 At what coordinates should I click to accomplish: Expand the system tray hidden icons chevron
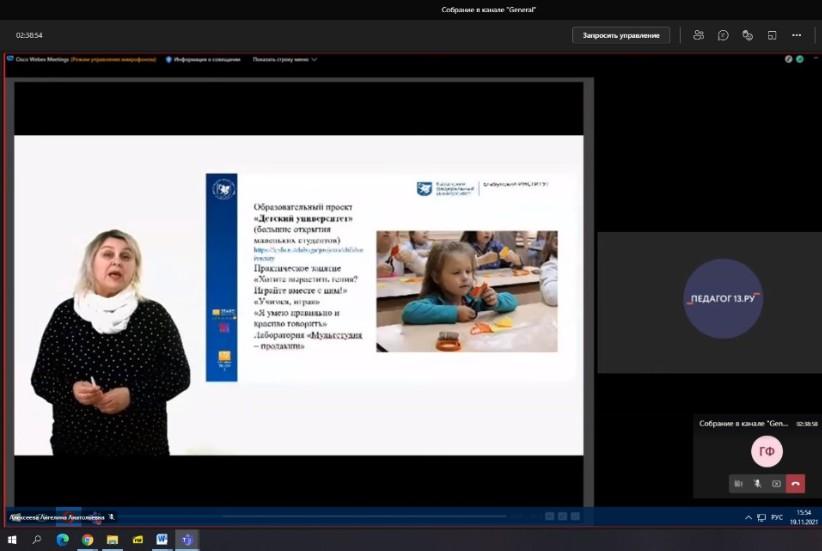pos(749,517)
